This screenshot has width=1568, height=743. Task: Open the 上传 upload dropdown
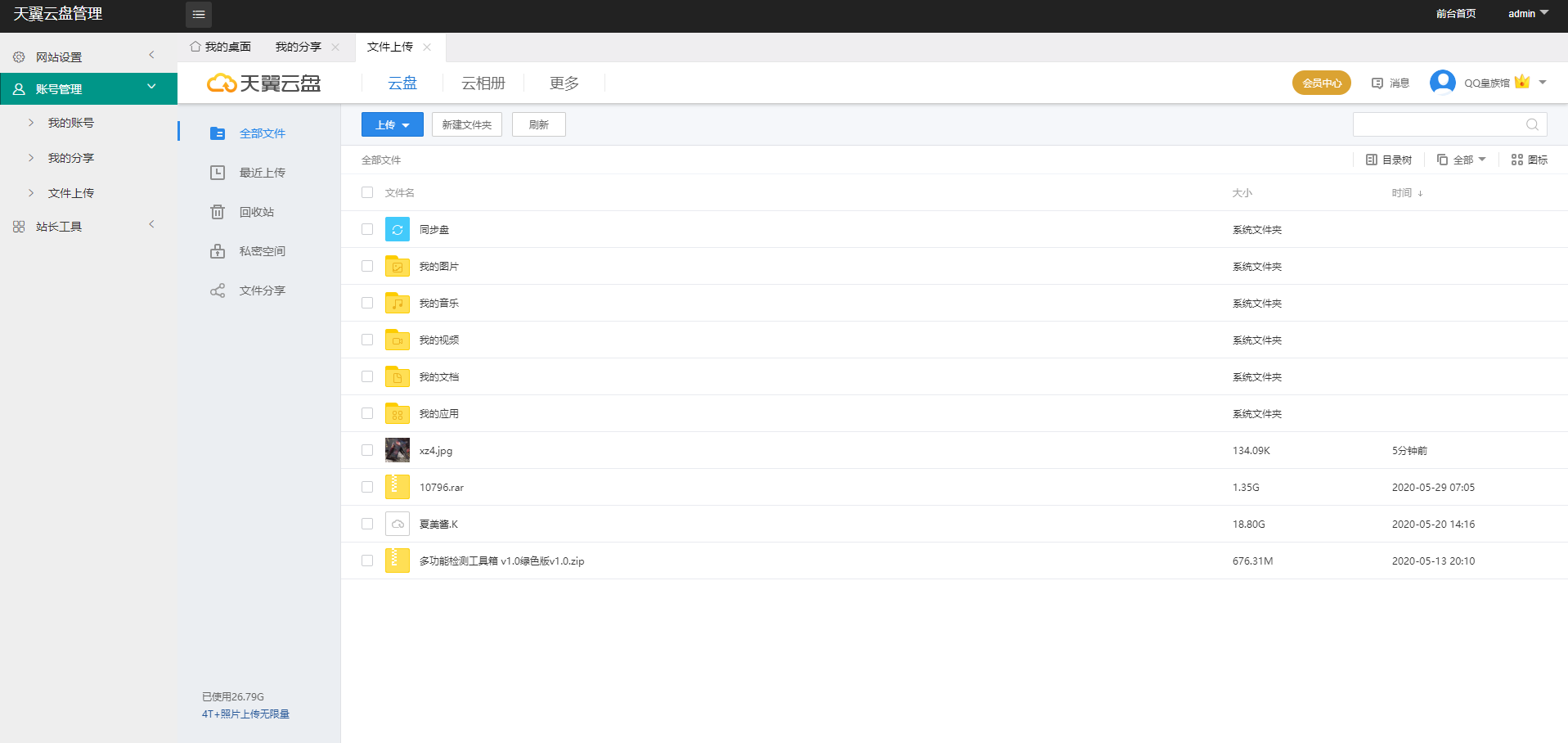392,124
